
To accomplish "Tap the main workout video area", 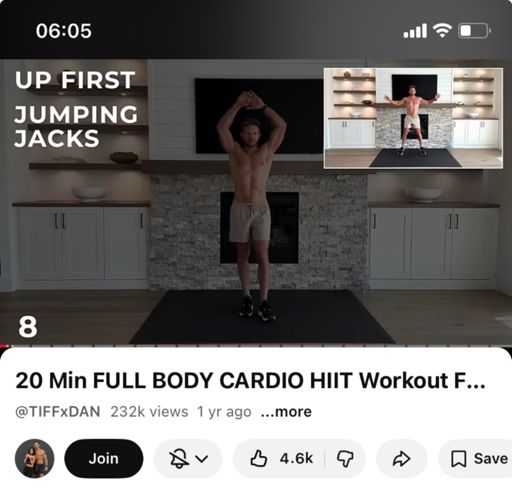I will point(256,202).
